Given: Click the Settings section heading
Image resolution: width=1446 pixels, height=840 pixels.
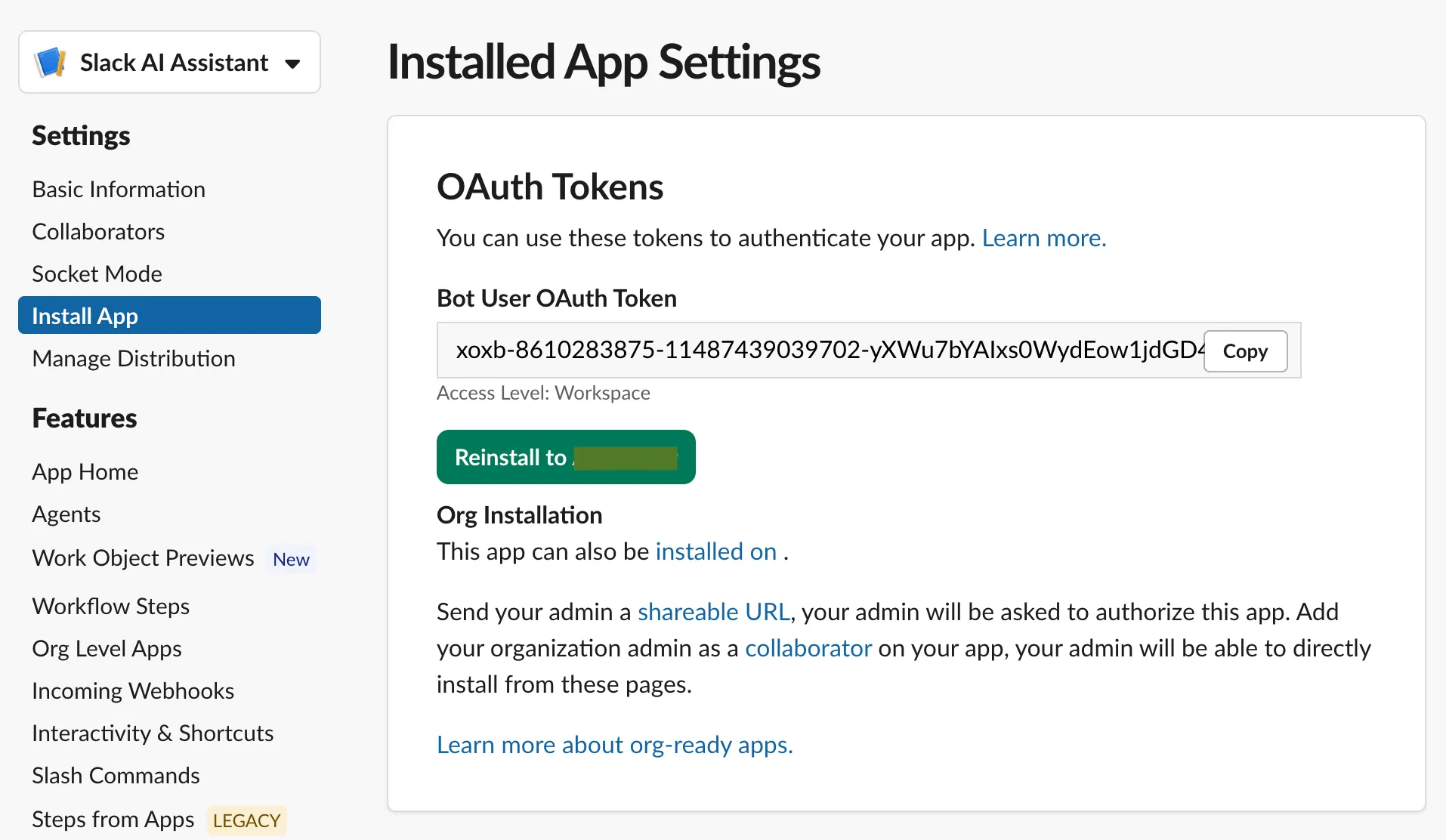Looking at the screenshot, I should point(81,136).
